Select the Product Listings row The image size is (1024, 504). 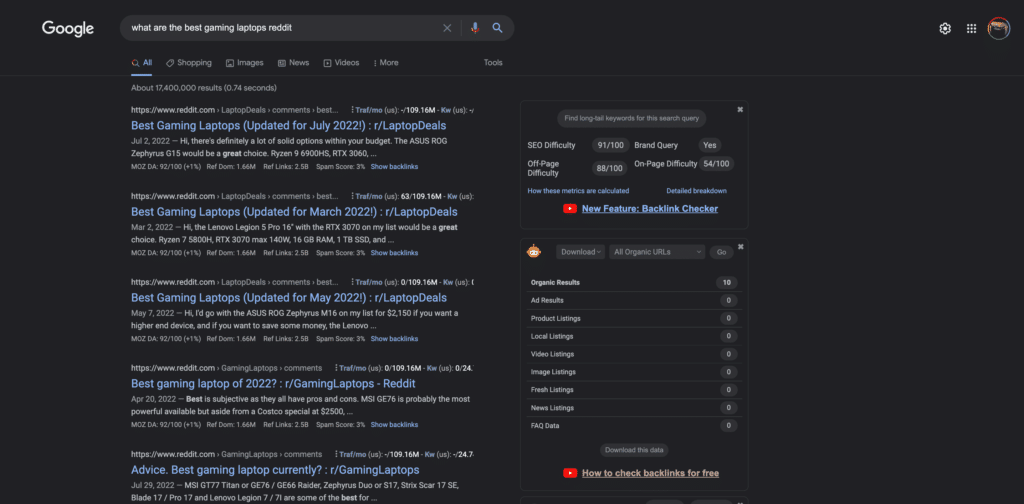click(x=633, y=319)
